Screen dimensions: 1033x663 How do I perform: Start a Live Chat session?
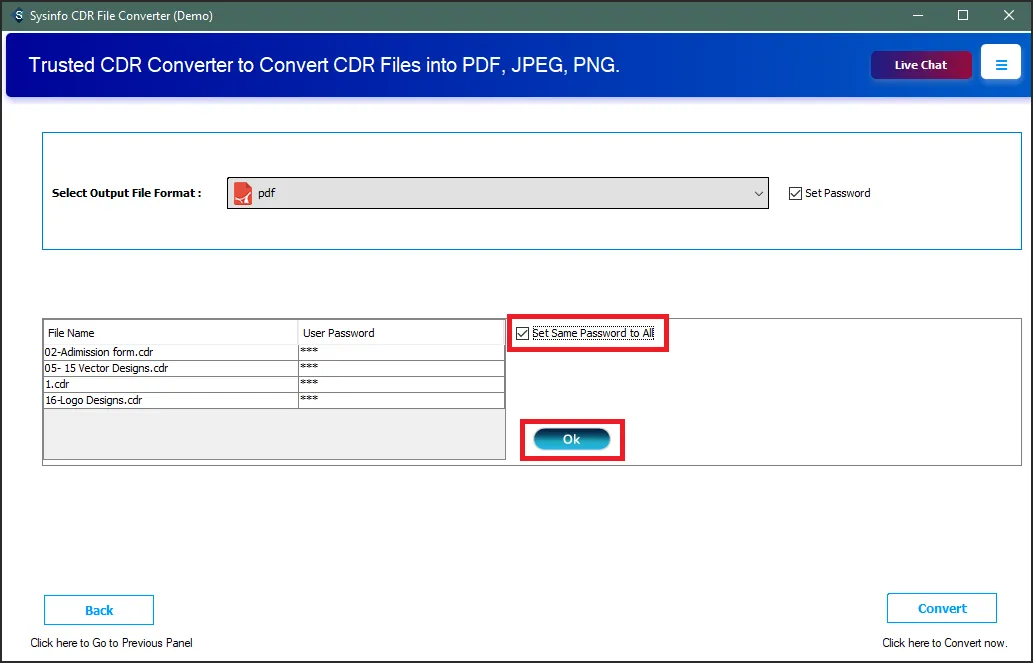921,65
